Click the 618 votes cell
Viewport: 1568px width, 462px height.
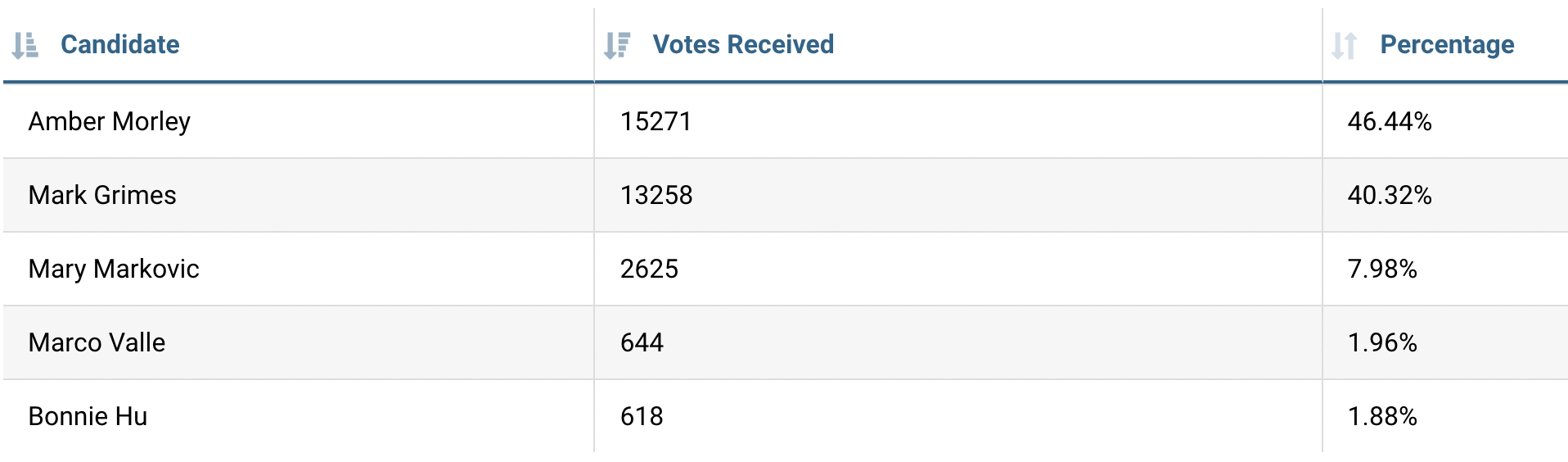642,416
